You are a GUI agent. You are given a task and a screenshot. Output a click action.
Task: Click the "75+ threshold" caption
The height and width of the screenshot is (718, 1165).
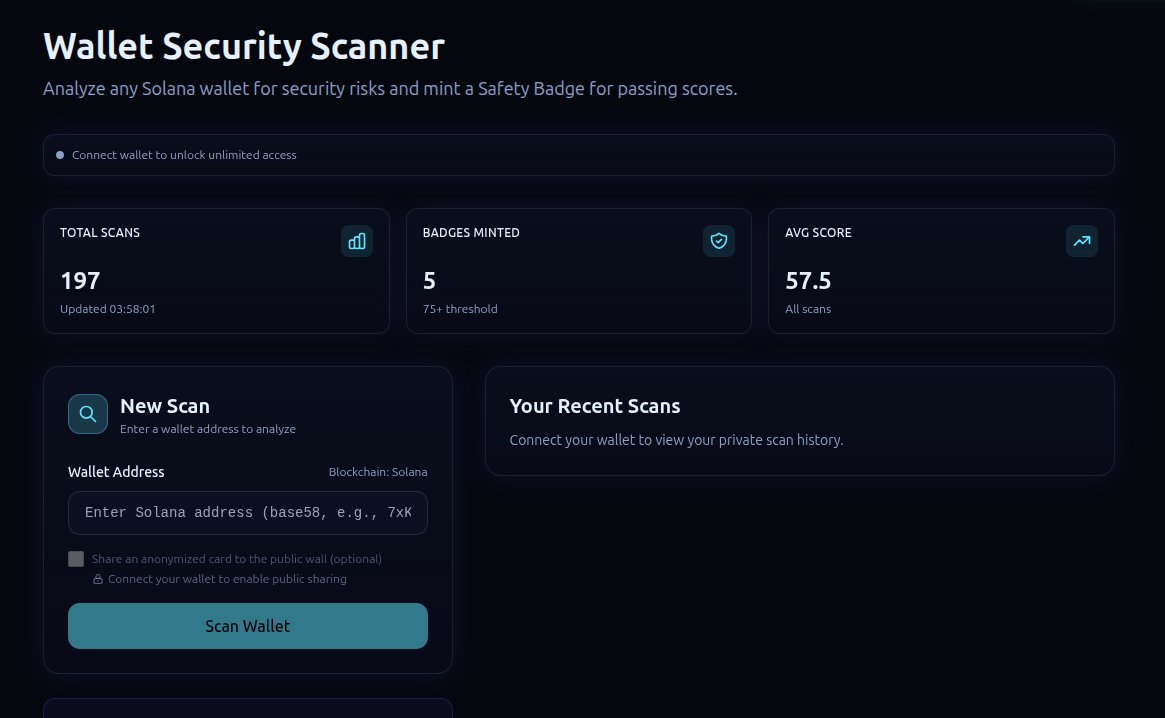coord(460,309)
